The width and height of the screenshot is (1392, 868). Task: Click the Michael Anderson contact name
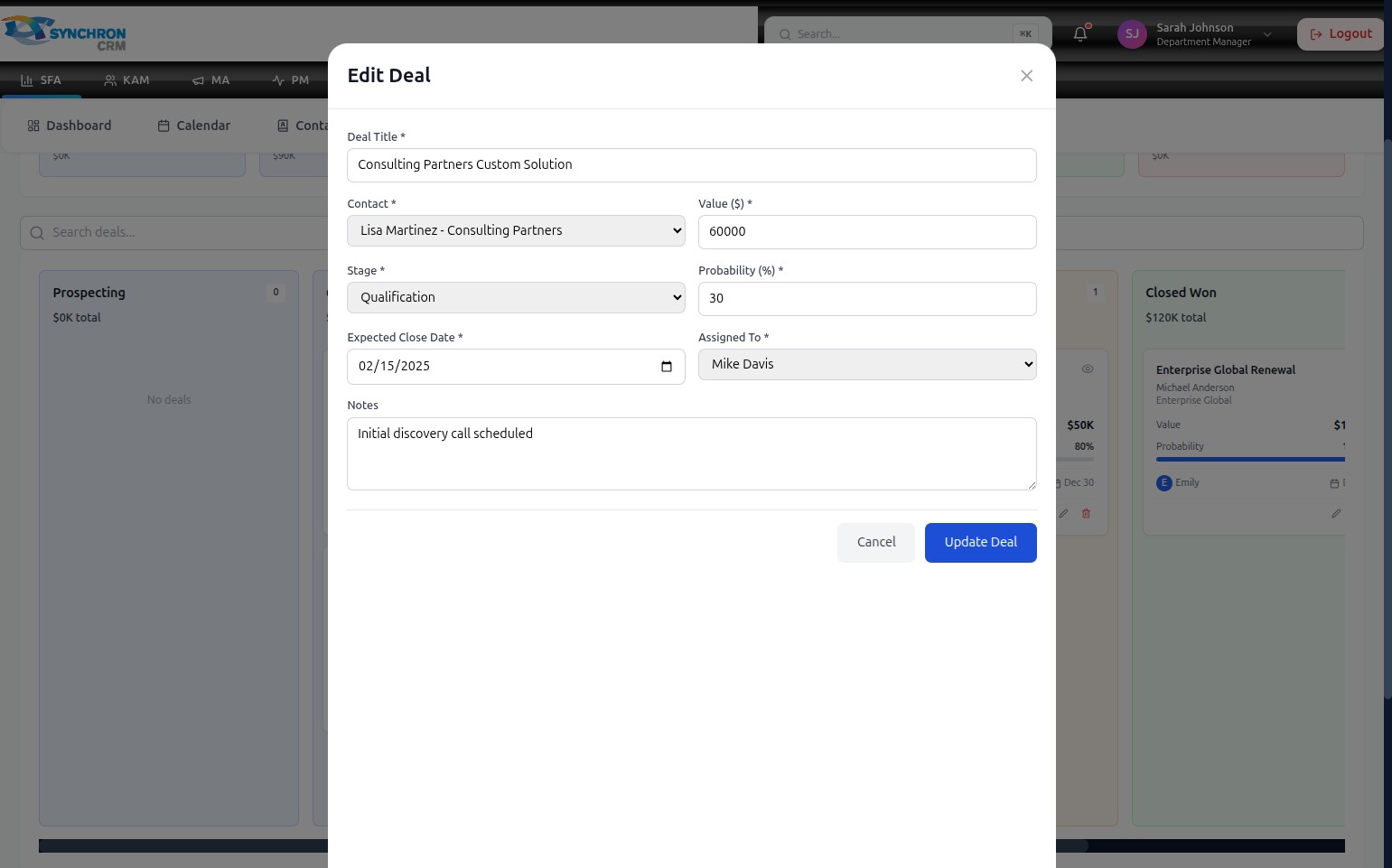tap(1195, 388)
